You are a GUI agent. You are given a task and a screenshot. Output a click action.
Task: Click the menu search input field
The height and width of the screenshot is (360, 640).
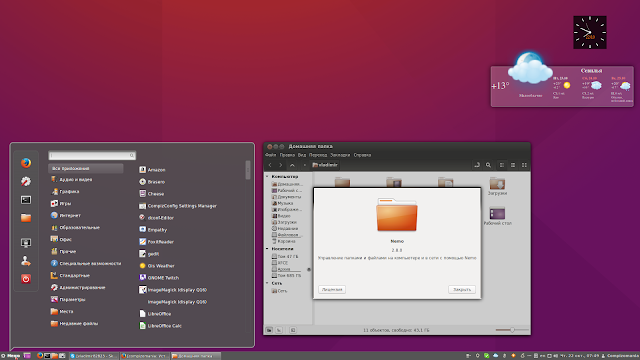pos(92,155)
